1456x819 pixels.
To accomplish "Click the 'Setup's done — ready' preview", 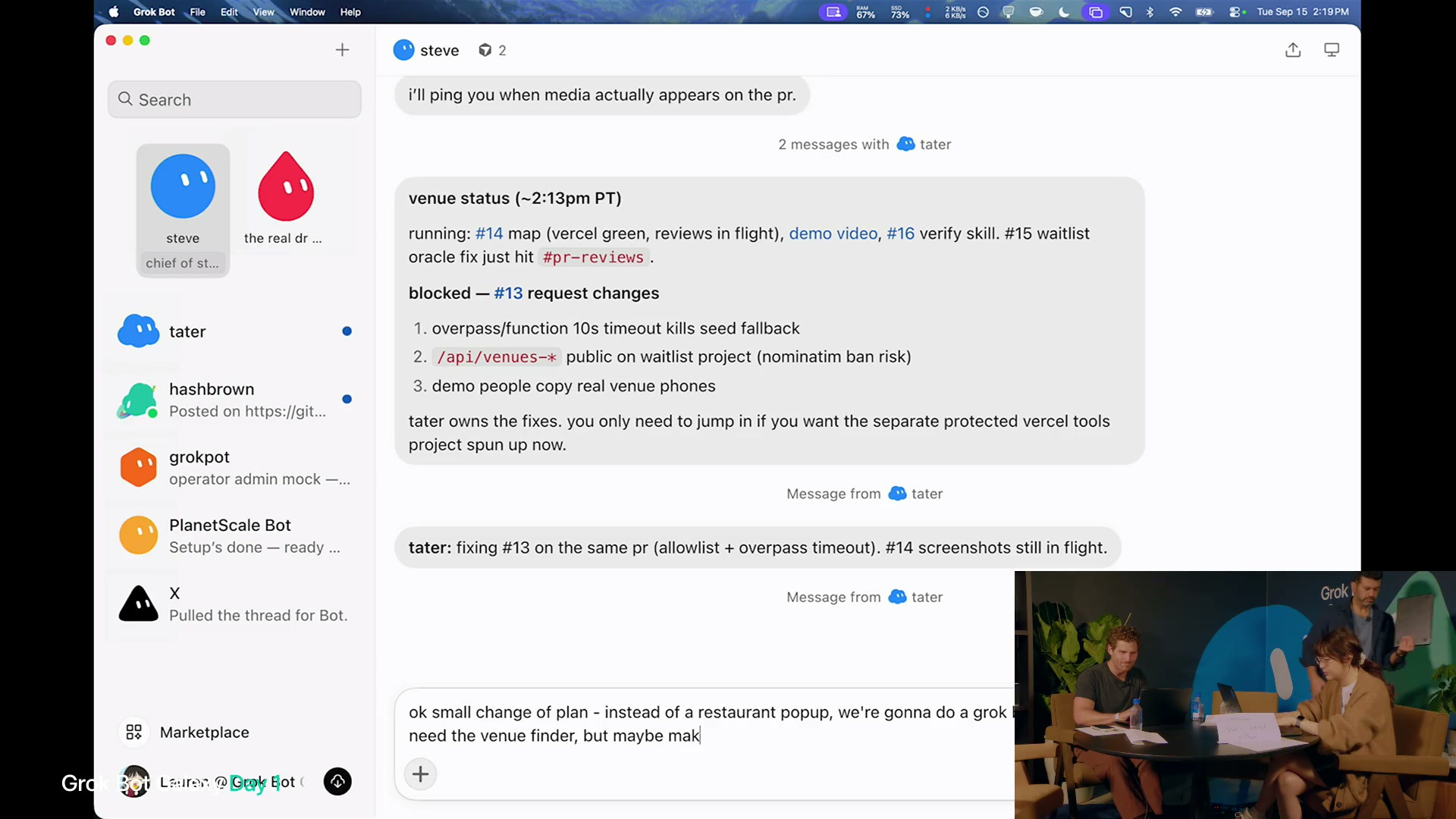I will [254, 548].
